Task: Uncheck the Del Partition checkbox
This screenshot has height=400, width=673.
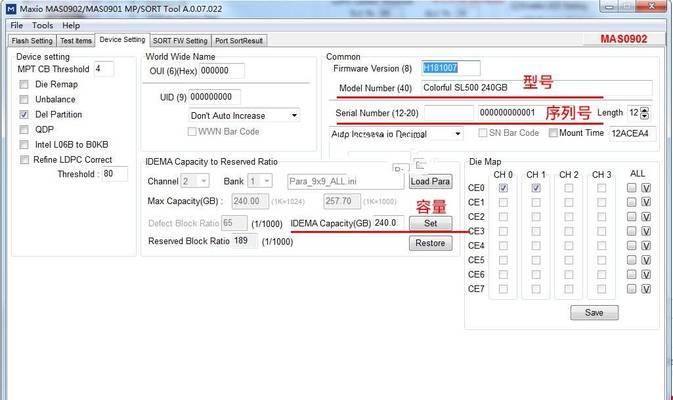Action: point(24,115)
